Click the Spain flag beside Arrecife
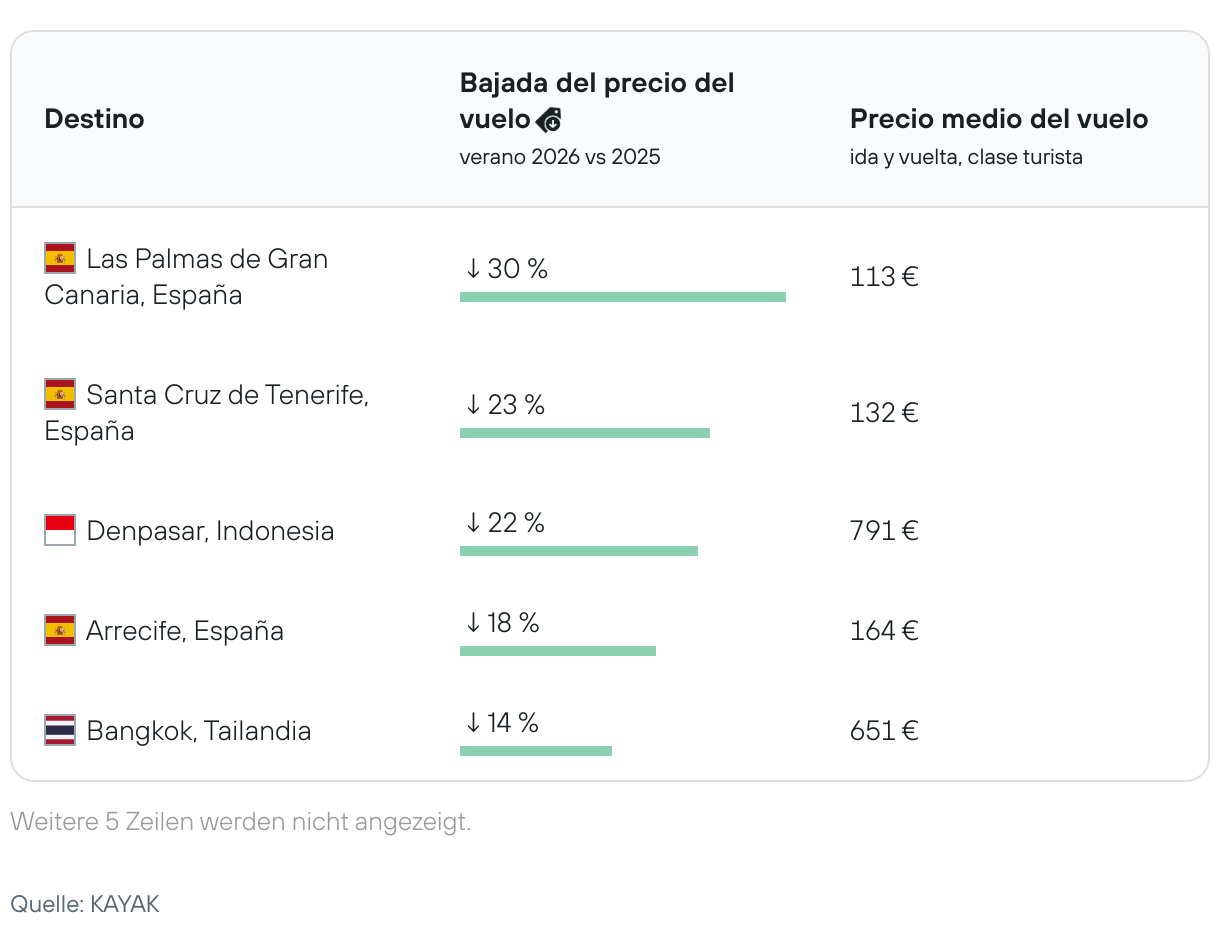This screenshot has width=1220, height=932. point(60,630)
